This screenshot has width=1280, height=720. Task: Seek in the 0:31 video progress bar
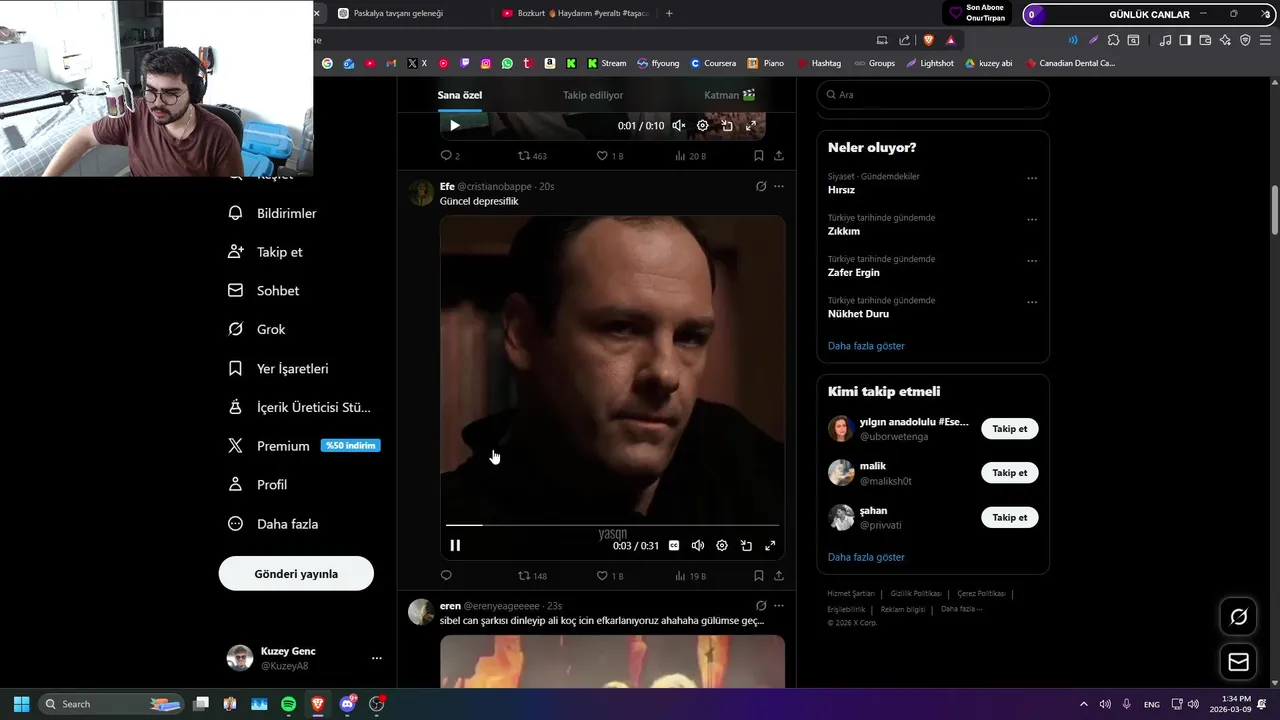612,524
